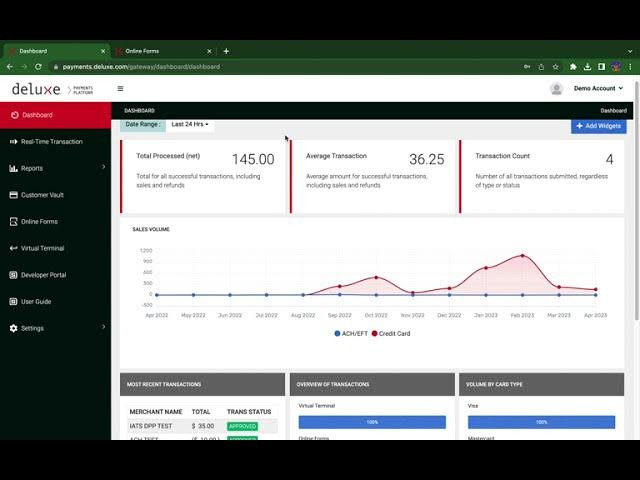The image size is (640, 480).
Task: Click the site lock icon in address bar
Action: point(56,67)
